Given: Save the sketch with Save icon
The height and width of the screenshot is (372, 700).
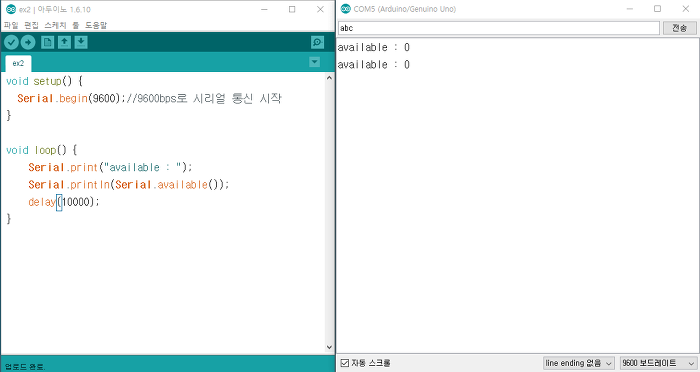Looking at the screenshot, I should (x=81, y=42).
